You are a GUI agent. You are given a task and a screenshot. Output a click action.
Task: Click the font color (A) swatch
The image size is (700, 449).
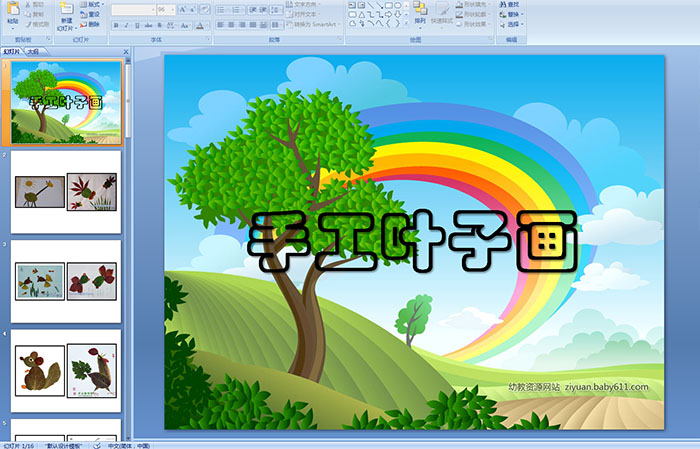[x=200, y=25]
